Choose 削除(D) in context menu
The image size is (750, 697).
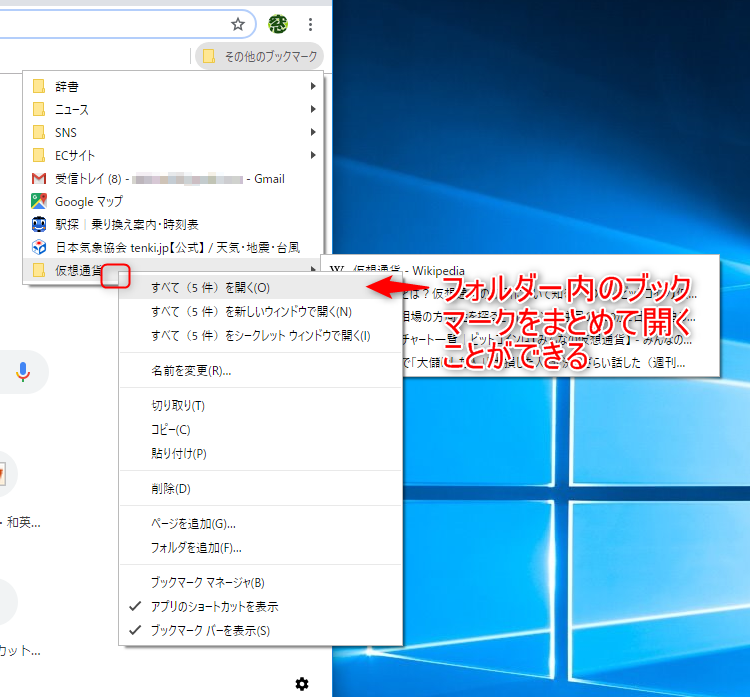[x=260, y=488]
